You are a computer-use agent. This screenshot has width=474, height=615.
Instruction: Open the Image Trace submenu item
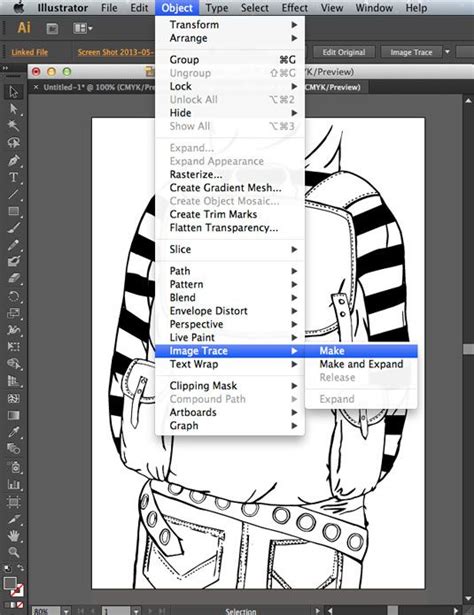point(230,351)
